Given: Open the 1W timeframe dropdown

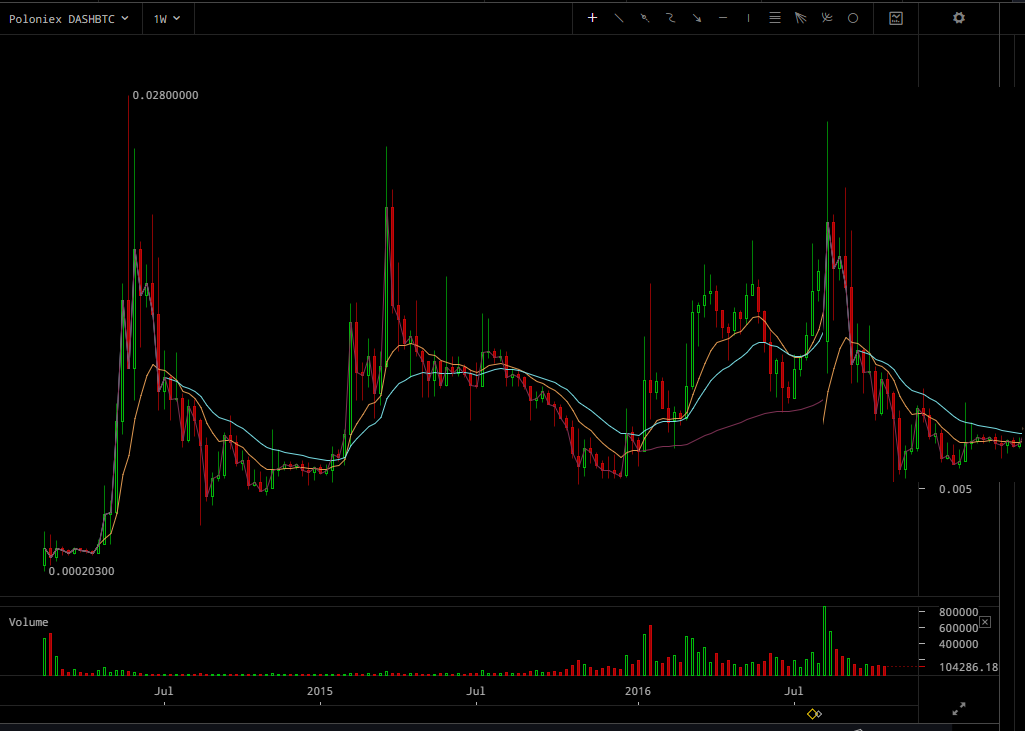Looking at the screenshot, I should coord(167,19).
